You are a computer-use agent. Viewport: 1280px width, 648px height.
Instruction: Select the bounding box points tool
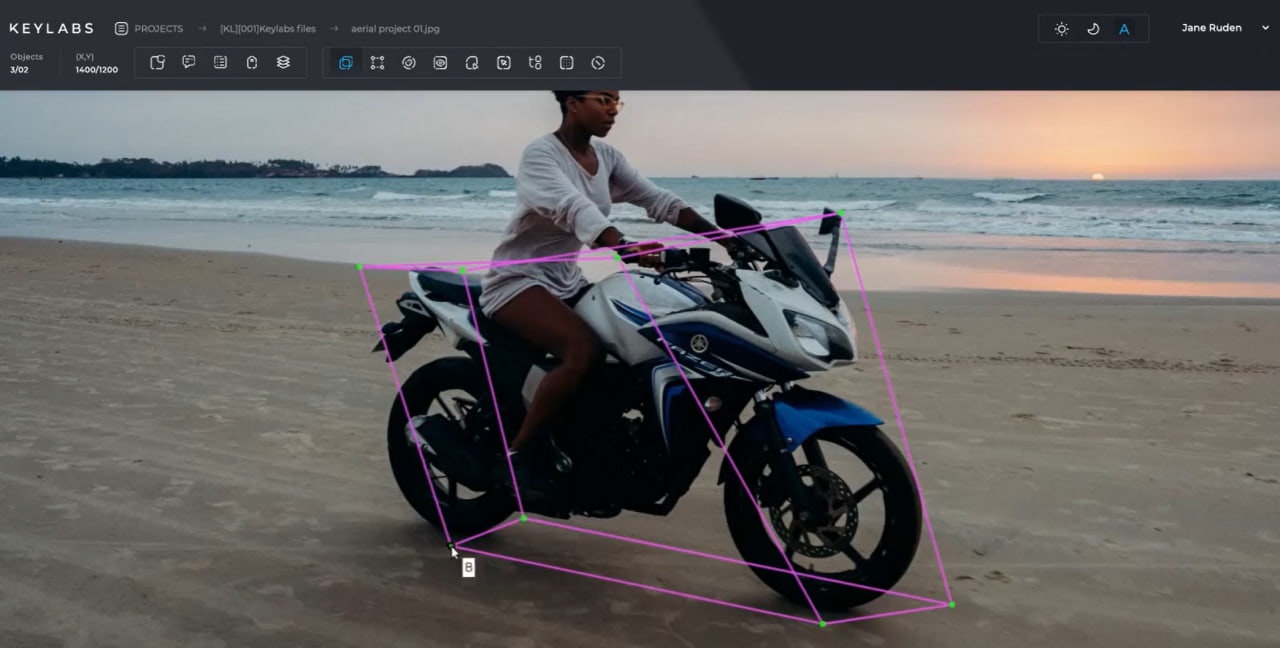[x=377, y=62]
